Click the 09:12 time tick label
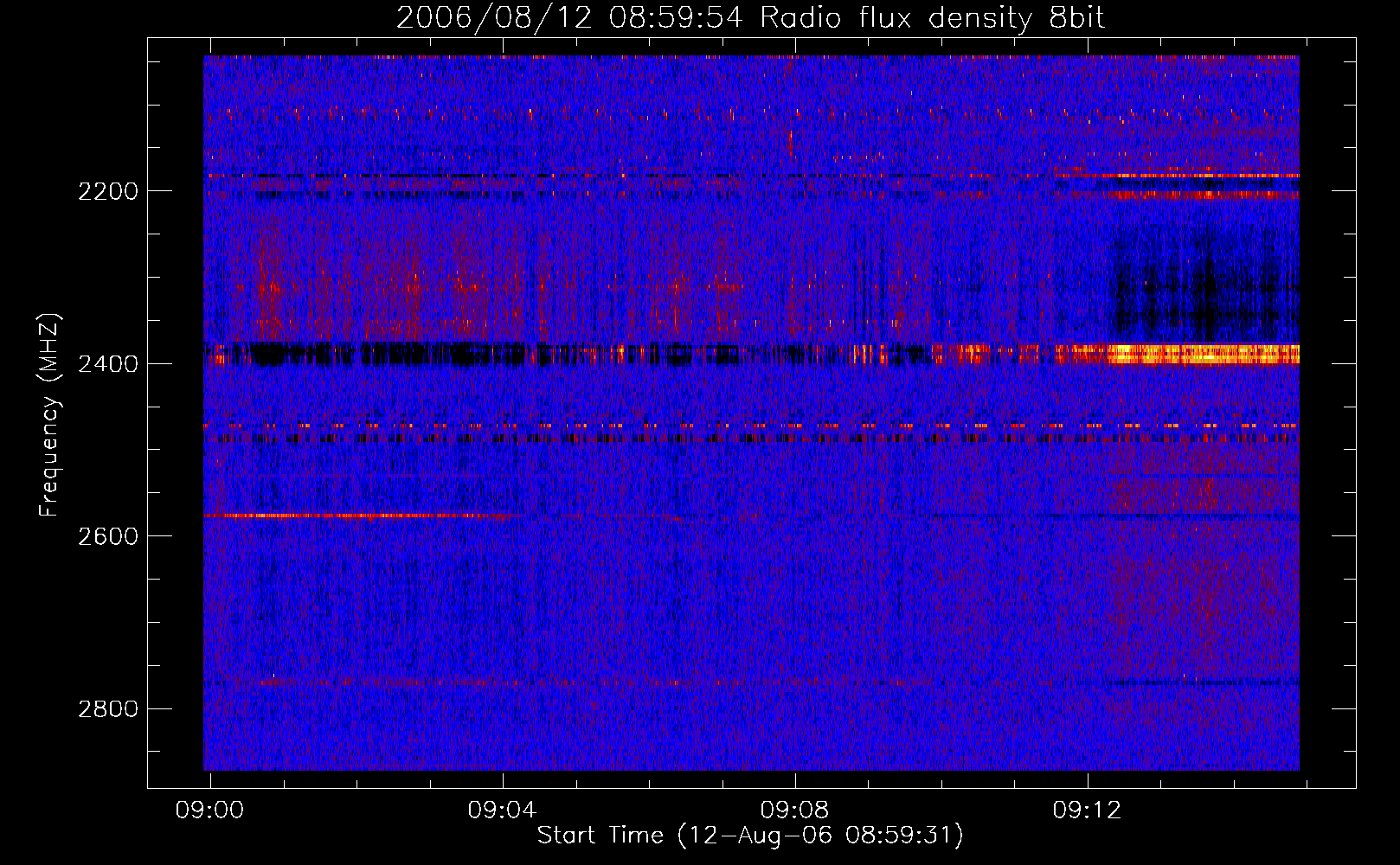The width and height of the screenshot is (1400, 865). (1087, 811)
